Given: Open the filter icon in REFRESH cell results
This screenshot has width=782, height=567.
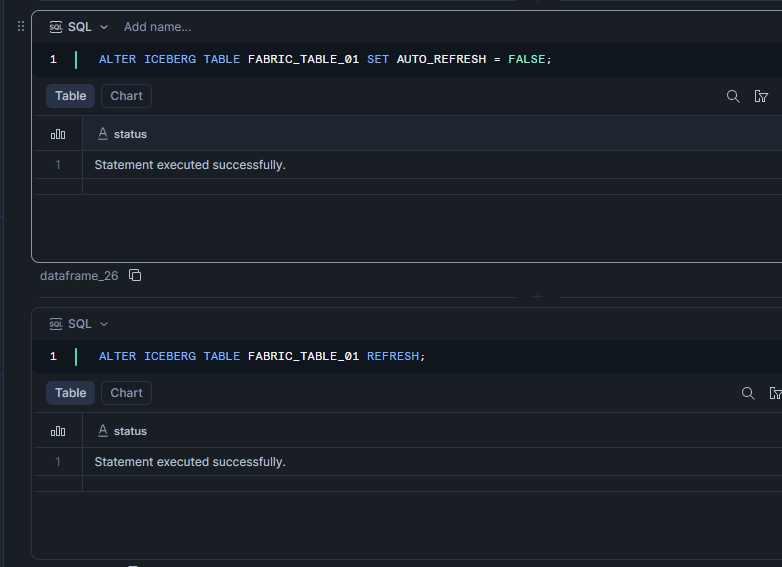Looking at the screenshot, I should tap(776, 393).
